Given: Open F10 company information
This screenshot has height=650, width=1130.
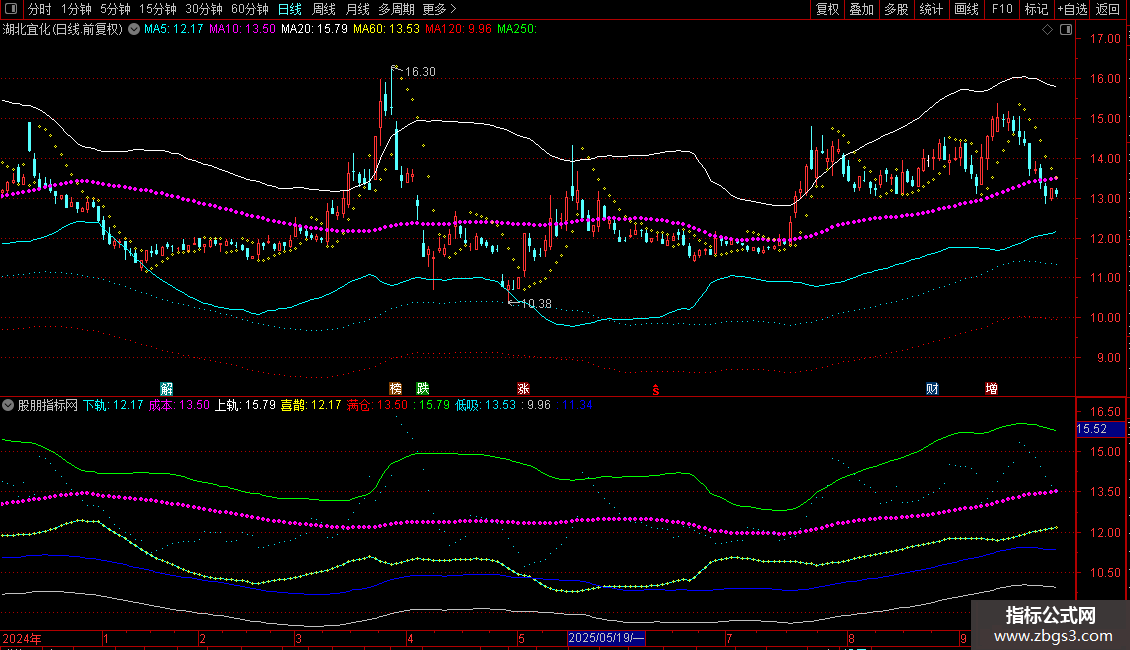Looking at the screenshot, I should 1002,9.
